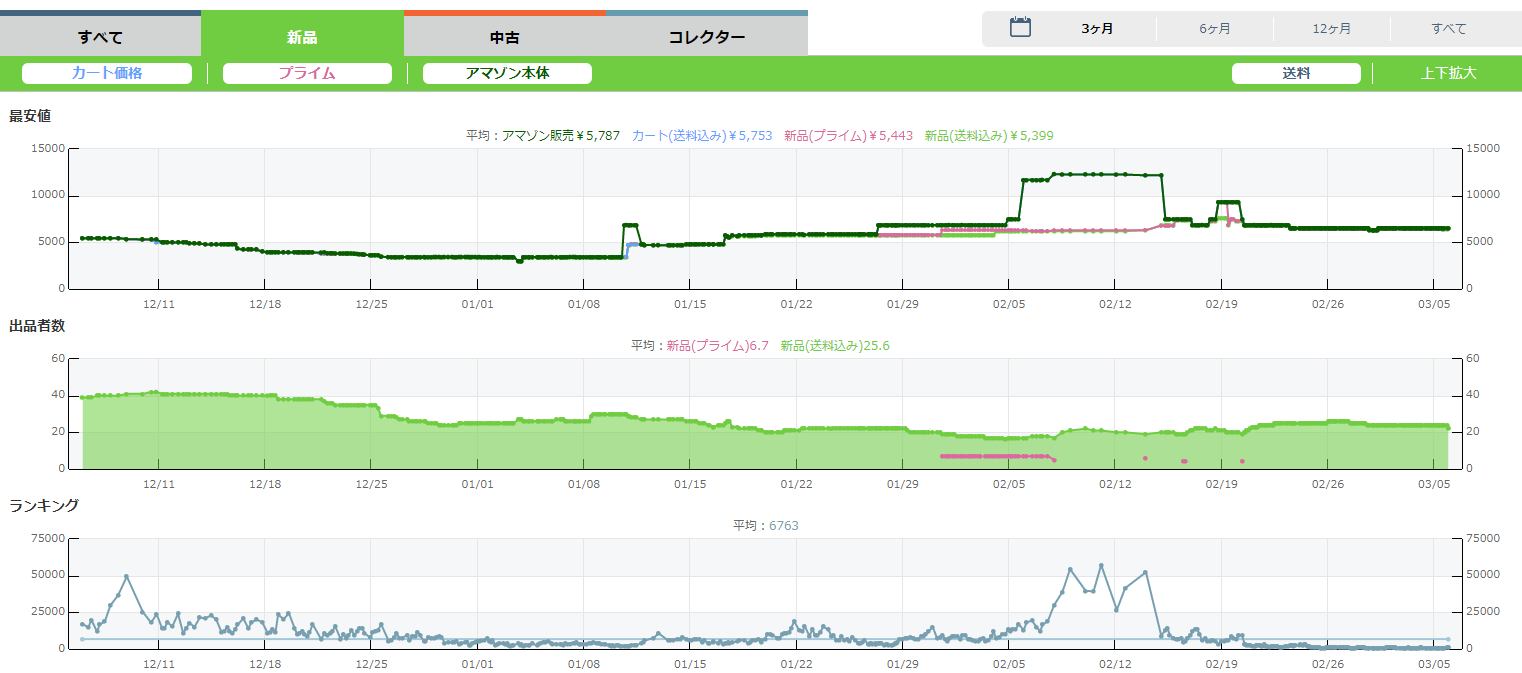The width and height of the screenshot is (1522, 673).
Task: Set period to 6ヶ月
Action: coord(1215,29)
